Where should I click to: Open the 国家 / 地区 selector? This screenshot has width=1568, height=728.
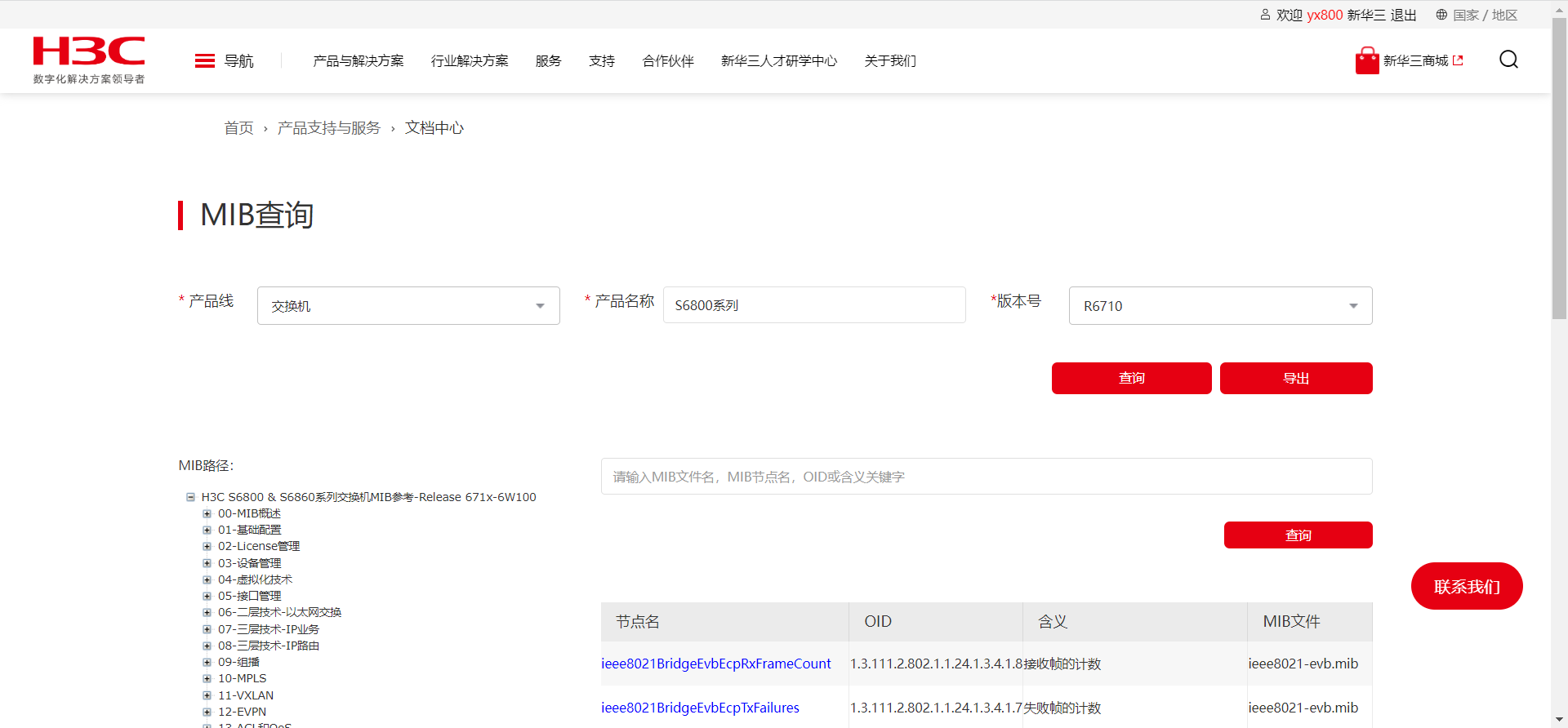(x=1486, y=16)
